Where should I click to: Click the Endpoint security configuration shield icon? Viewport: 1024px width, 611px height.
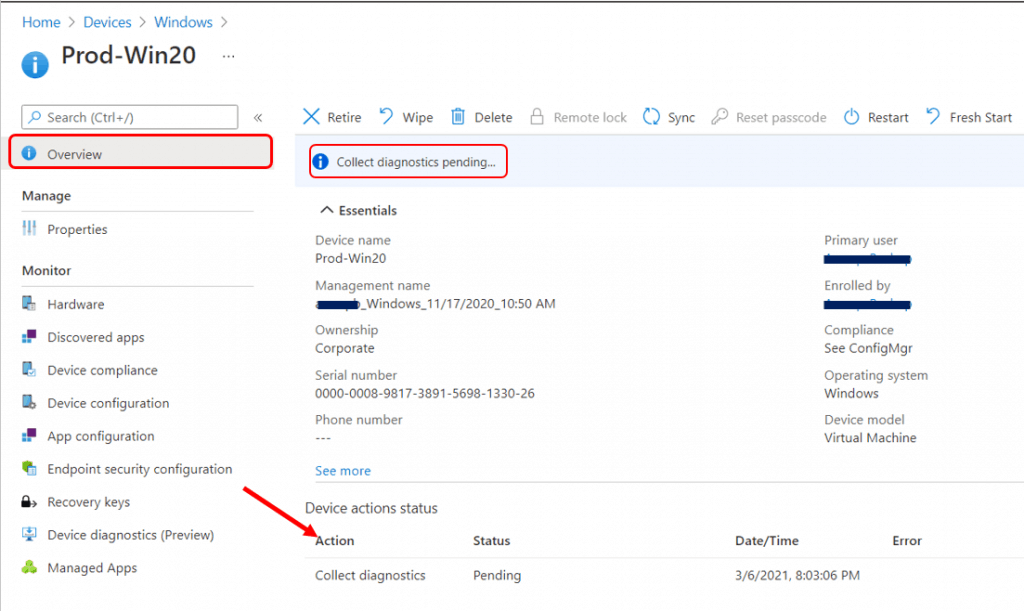coord(29,467)
